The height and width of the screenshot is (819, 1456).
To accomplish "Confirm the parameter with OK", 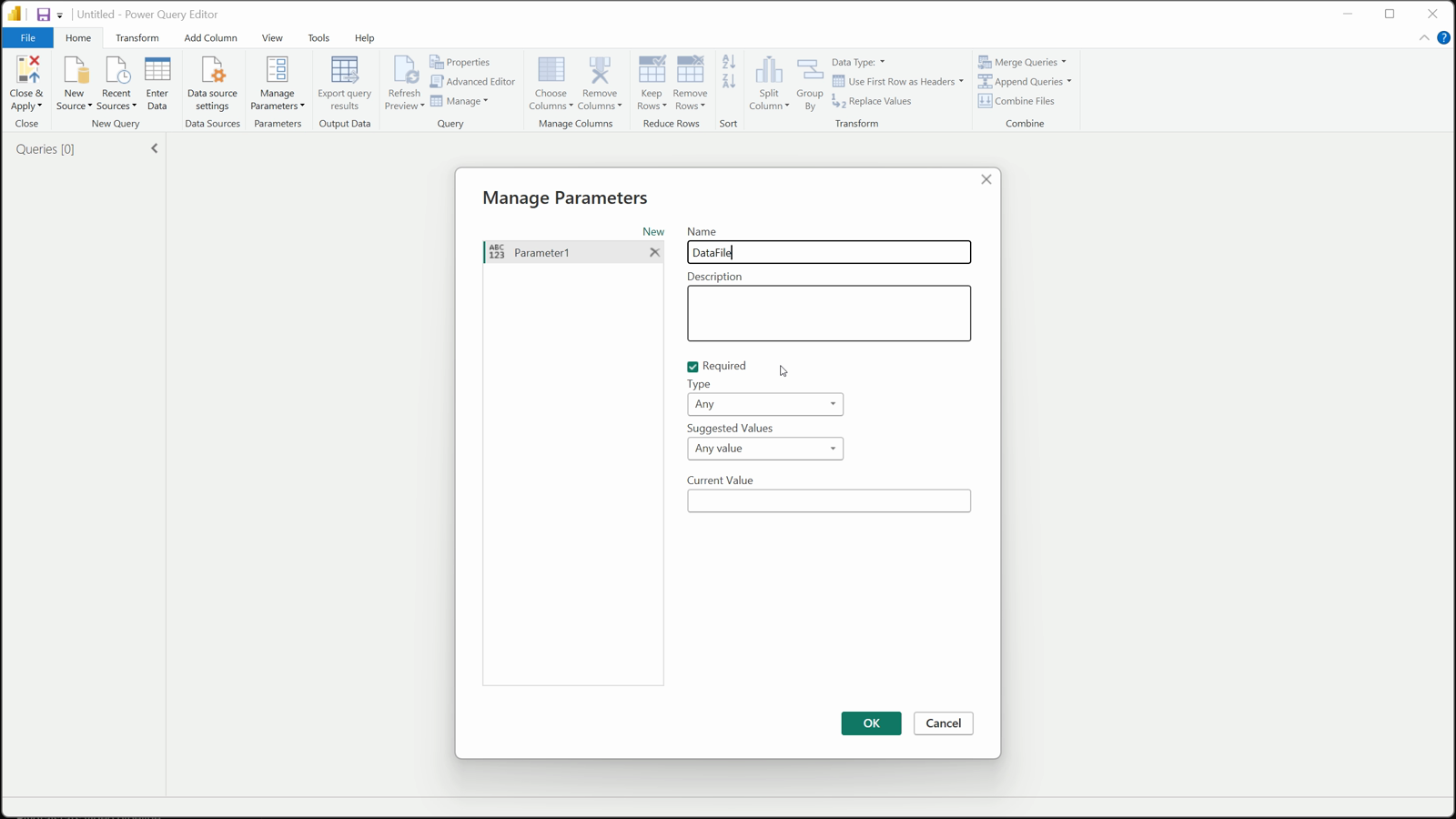I will (x=871, y=723).
